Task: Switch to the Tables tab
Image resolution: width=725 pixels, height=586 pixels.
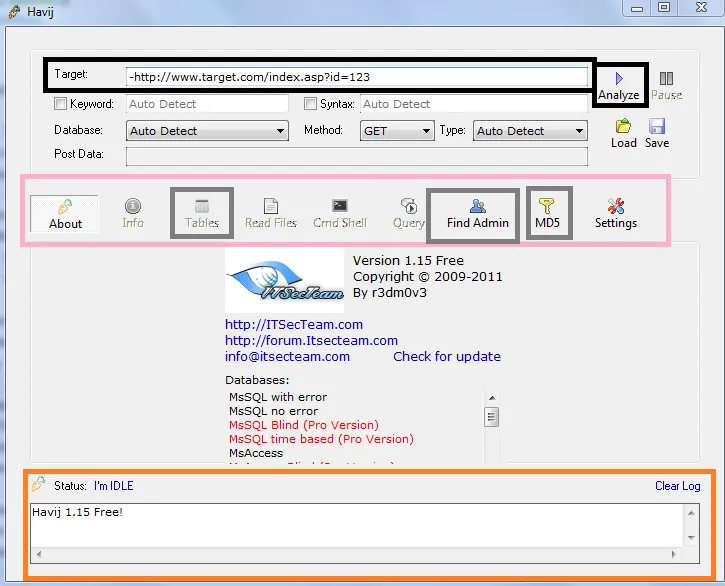Action: click(x=202, y=214)
